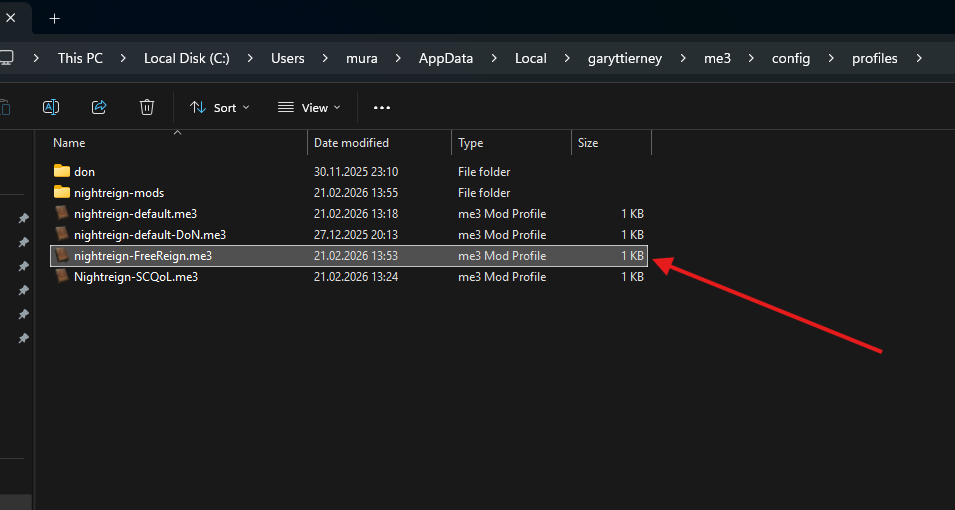Open the new tab plus button
The image size is (955, 510).
click(x=54, y=18)
